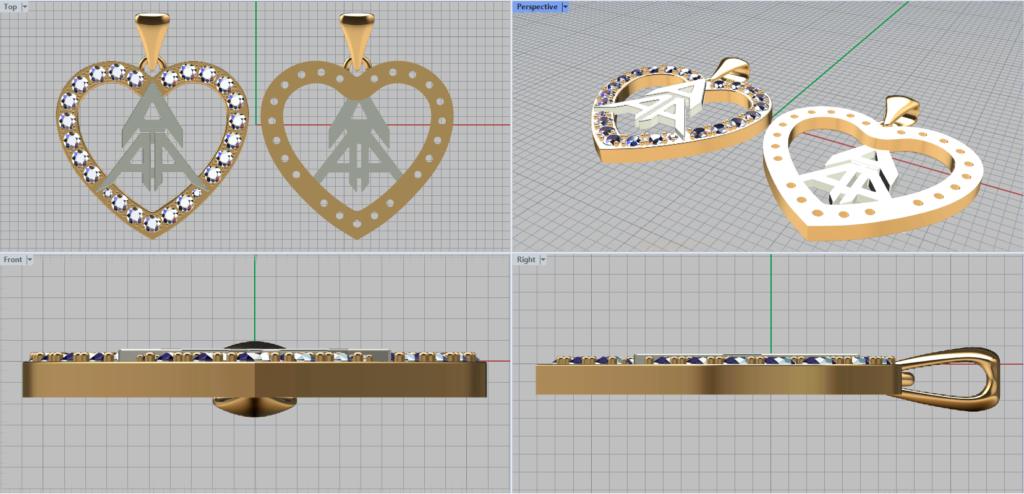This screenshot has height=494, width=1024.
Task: Expand the Front viewport menu arrow
Action: [x=30, y=259]
